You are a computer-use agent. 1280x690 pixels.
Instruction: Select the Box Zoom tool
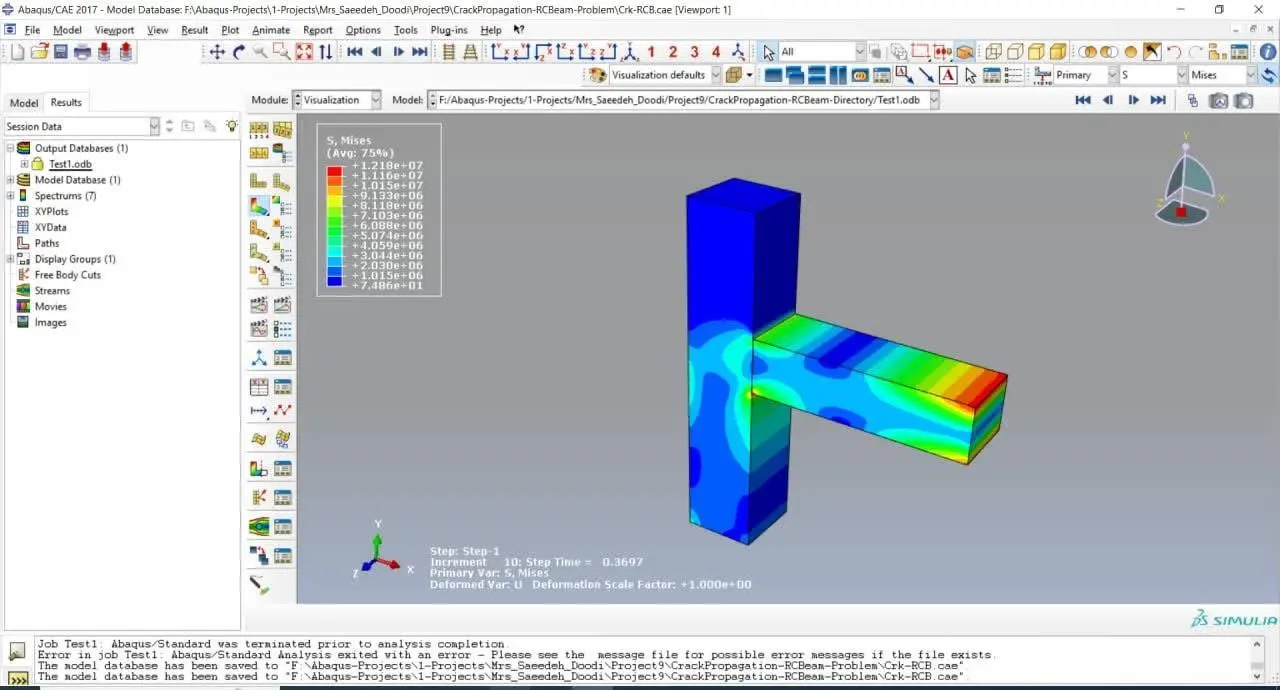[282, 52]
